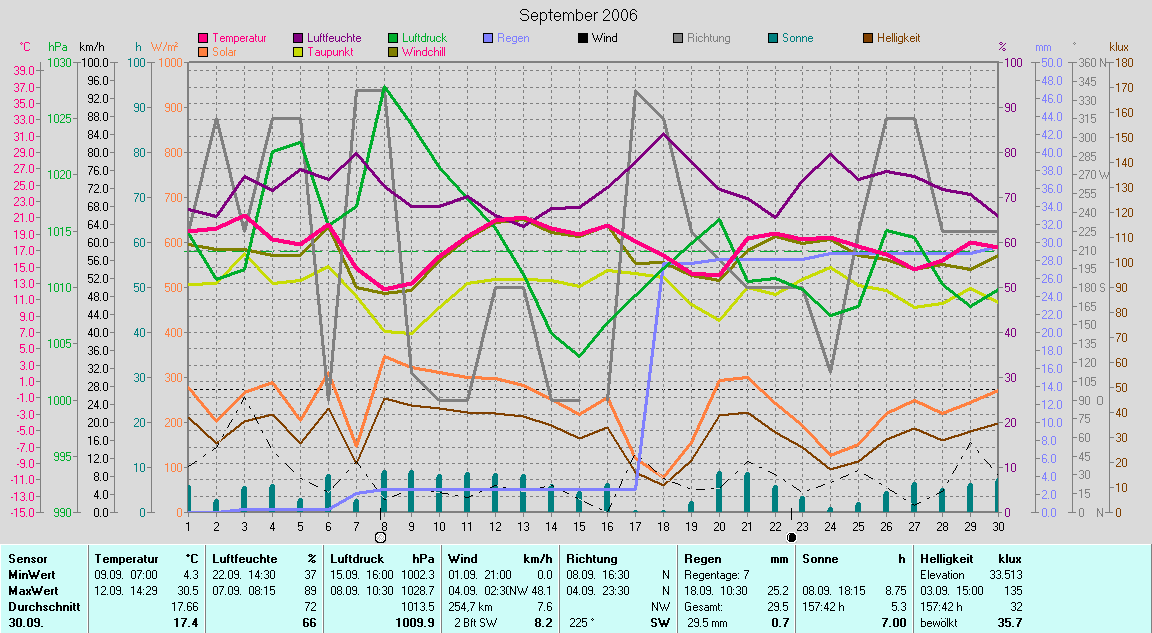
Task: Select the green Luftdruck legend swatch
Action: [394, 38]
